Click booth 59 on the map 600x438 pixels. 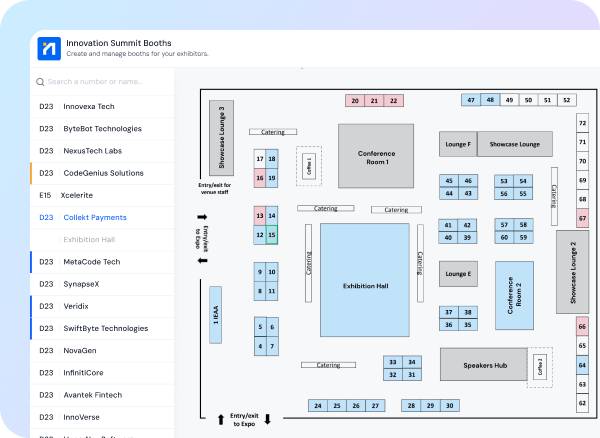pyautogui.click(x=523, y=238)
